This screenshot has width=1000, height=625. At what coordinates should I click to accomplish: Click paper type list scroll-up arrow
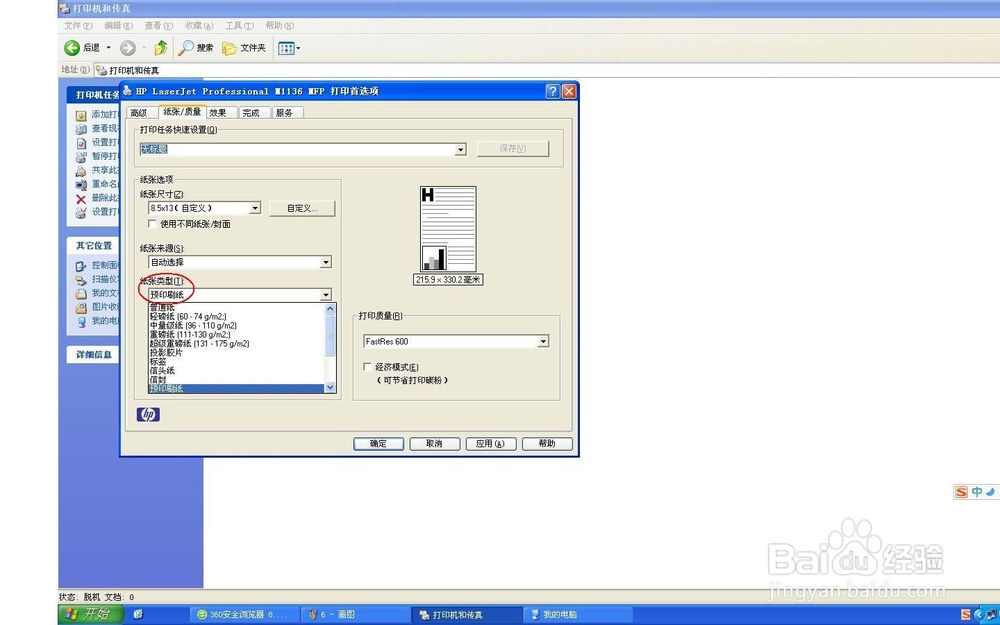(x=330, y=309)
